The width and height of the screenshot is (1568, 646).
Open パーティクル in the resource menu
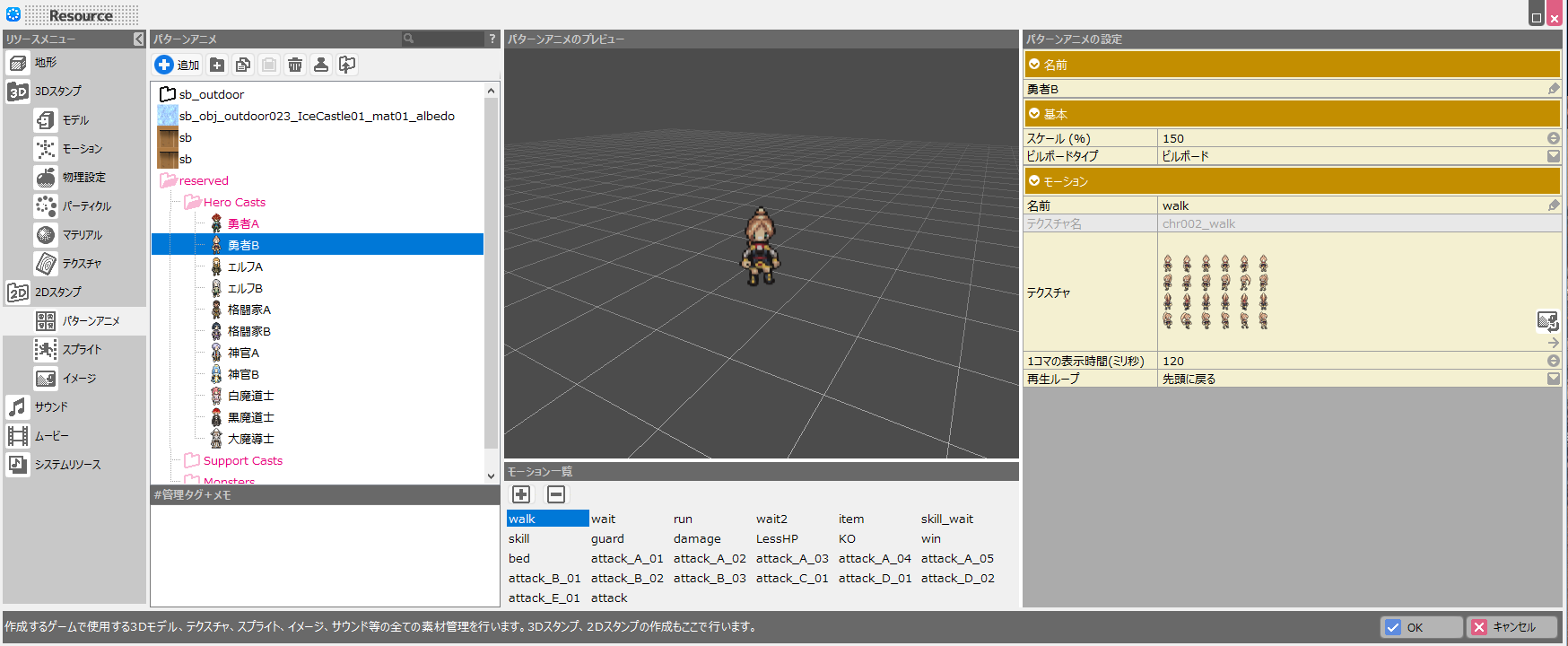pos(86,206)
